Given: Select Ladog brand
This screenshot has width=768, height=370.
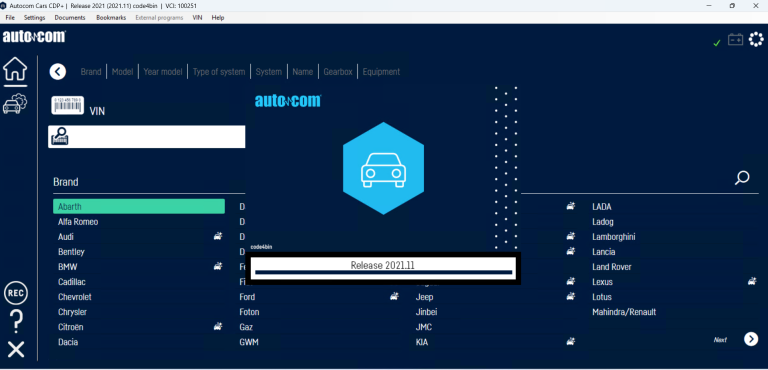Looking at the screenshot, I should (x=602, y=222).
